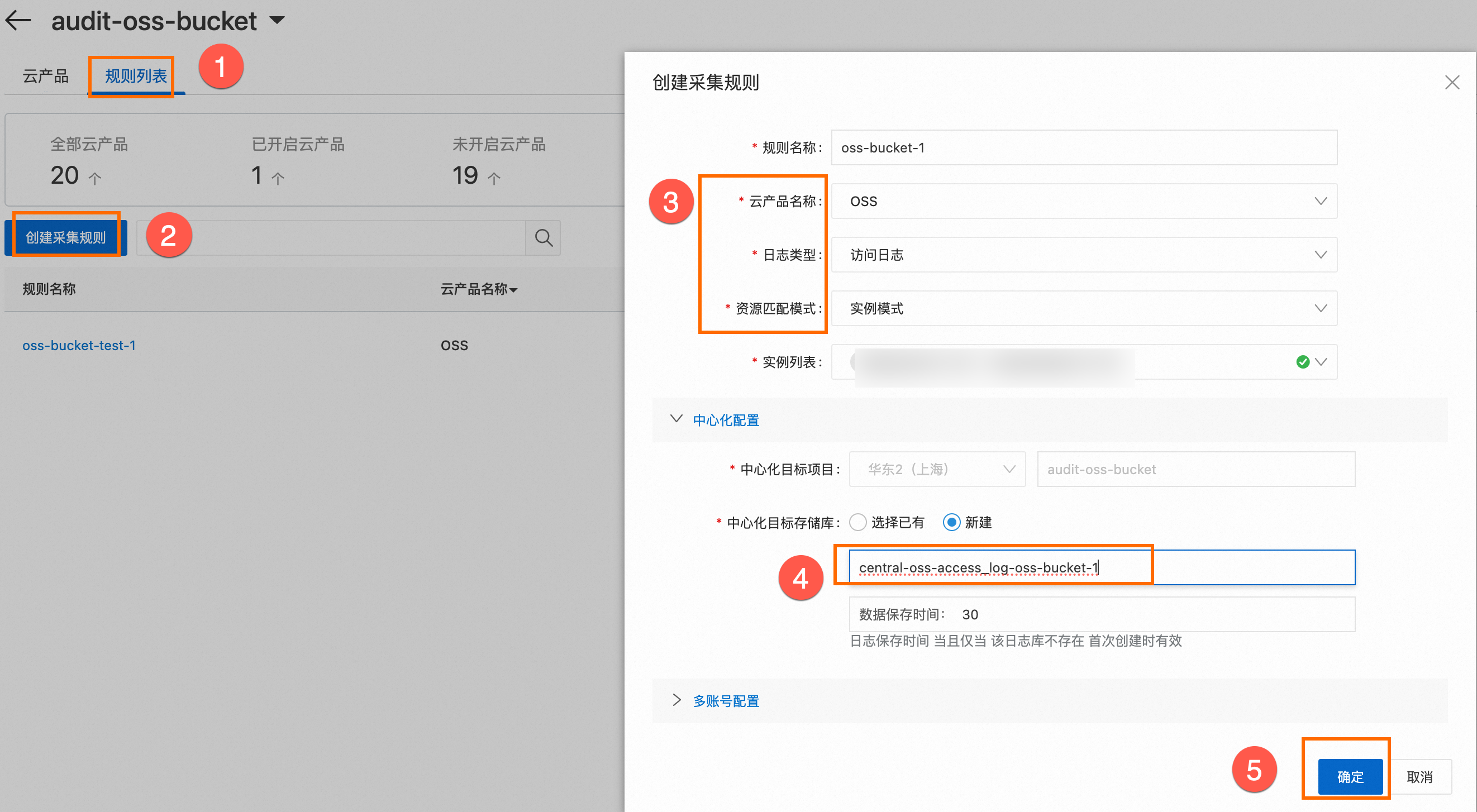
Task: Go back using the left arrow icon
Action: click(18, 21)
